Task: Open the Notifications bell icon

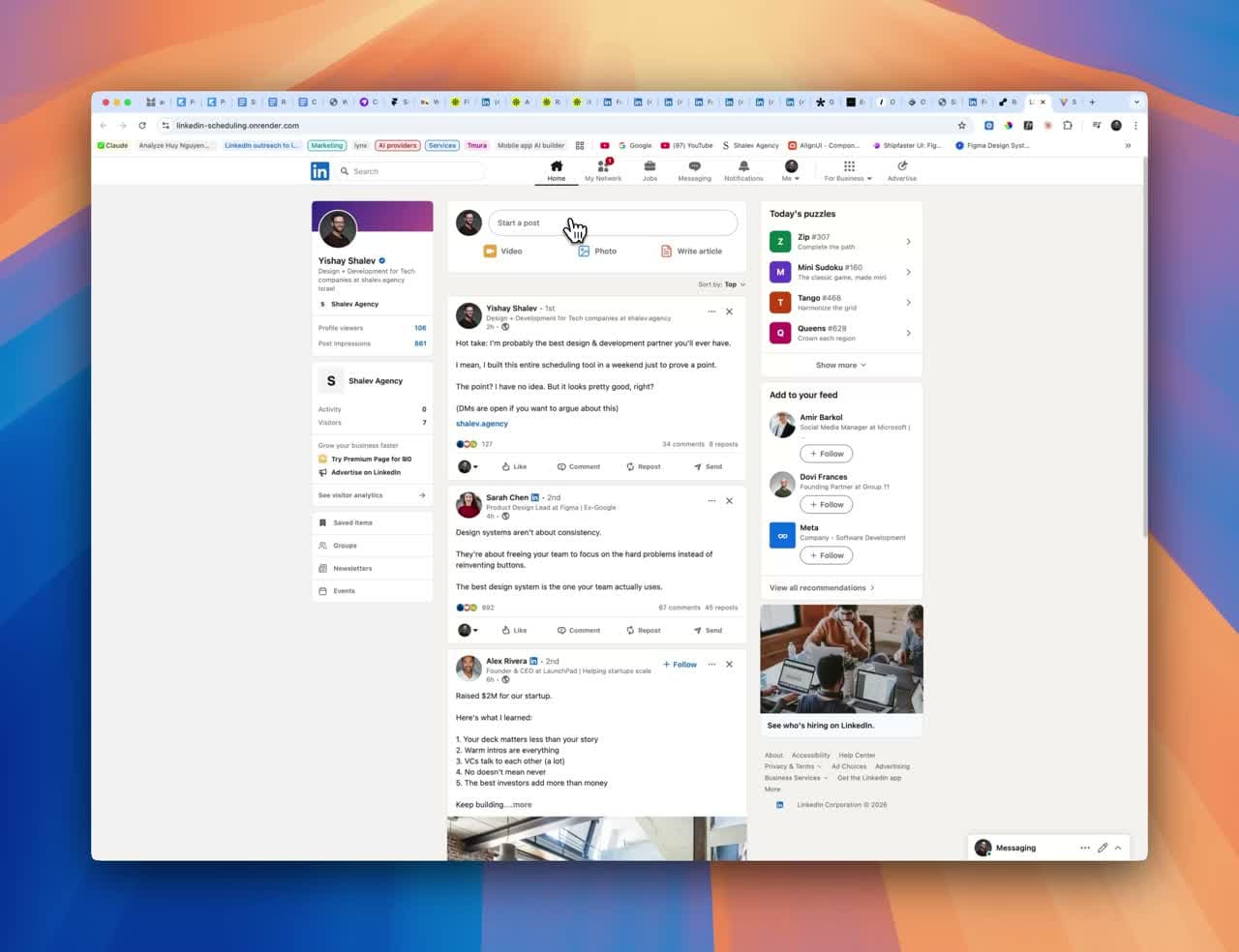Action: click(743, 171)
